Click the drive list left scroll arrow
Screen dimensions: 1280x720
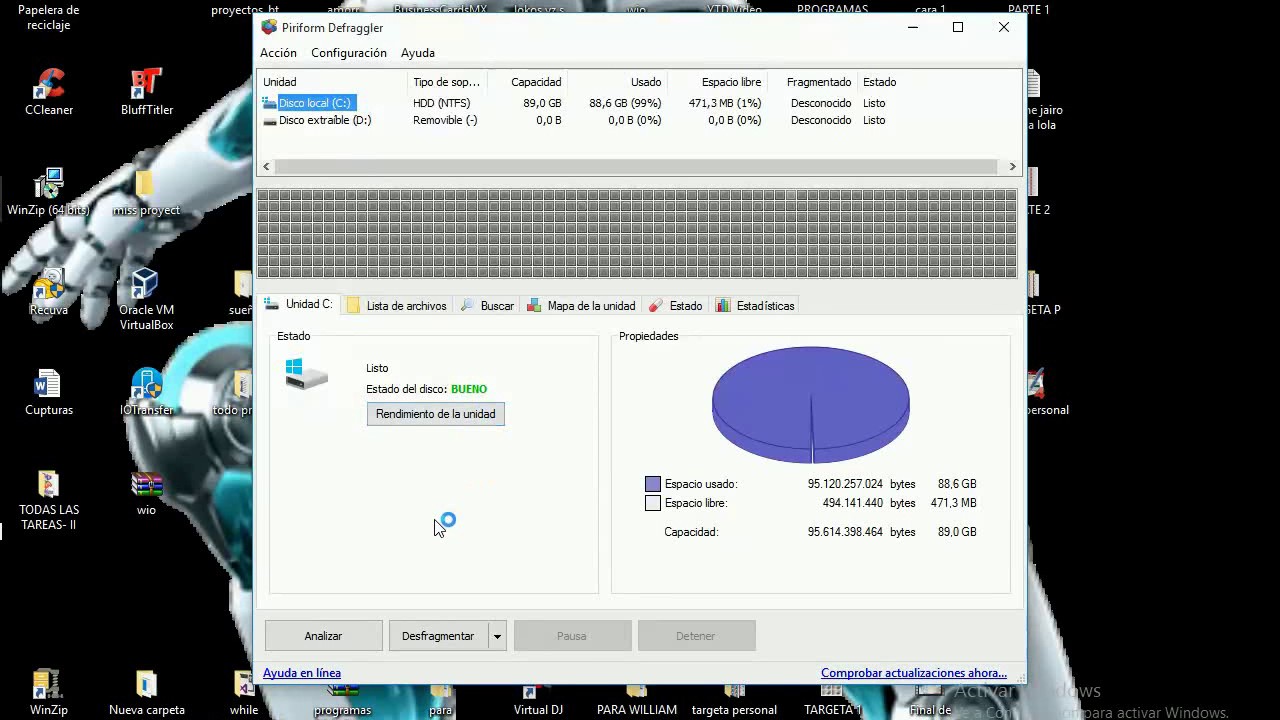coord(266,167)
